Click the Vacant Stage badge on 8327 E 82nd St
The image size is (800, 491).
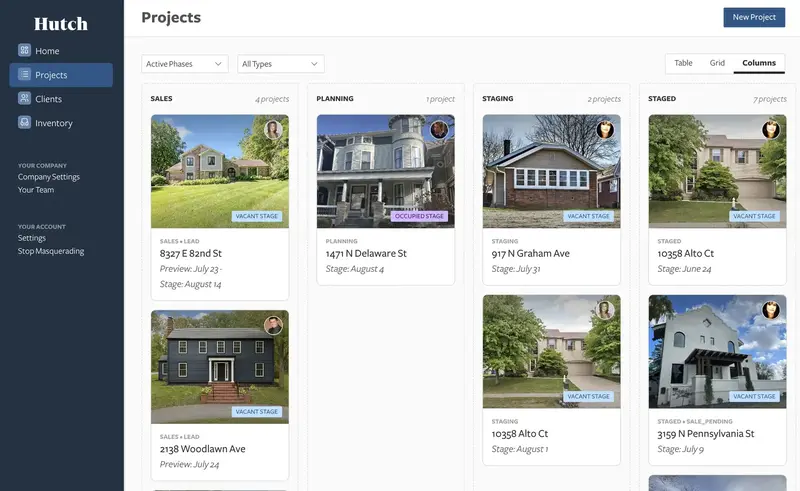[257, 216]
